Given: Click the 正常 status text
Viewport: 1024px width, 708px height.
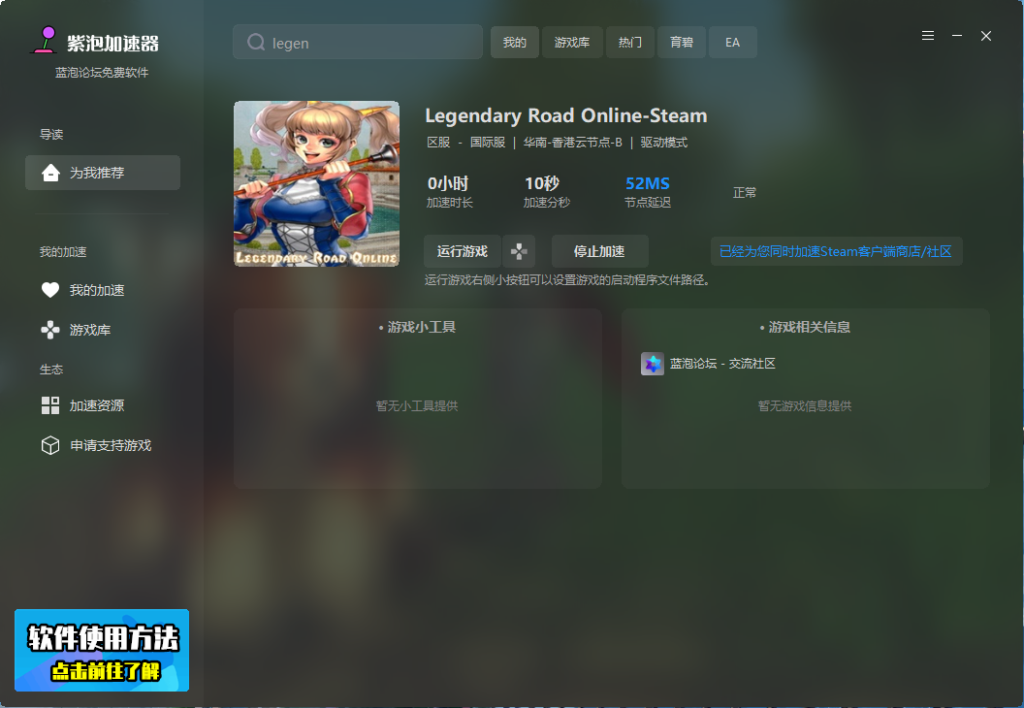Looking at the screenshot, I should 744,193.
